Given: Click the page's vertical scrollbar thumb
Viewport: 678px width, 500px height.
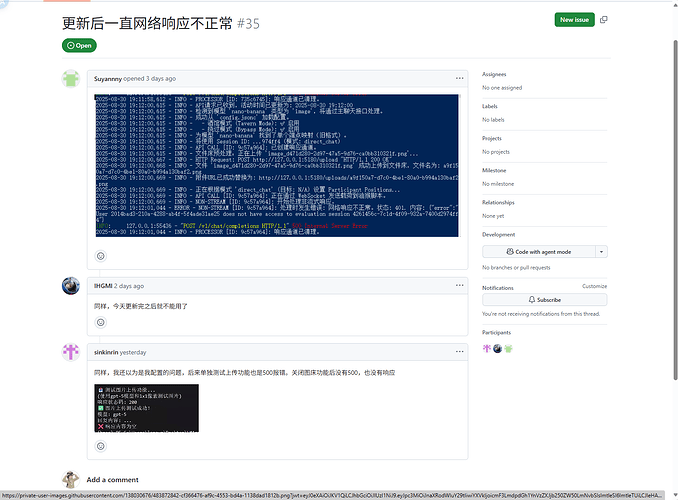Looking at the screenshot, I should pyautogui.click(x=675, y=210).
